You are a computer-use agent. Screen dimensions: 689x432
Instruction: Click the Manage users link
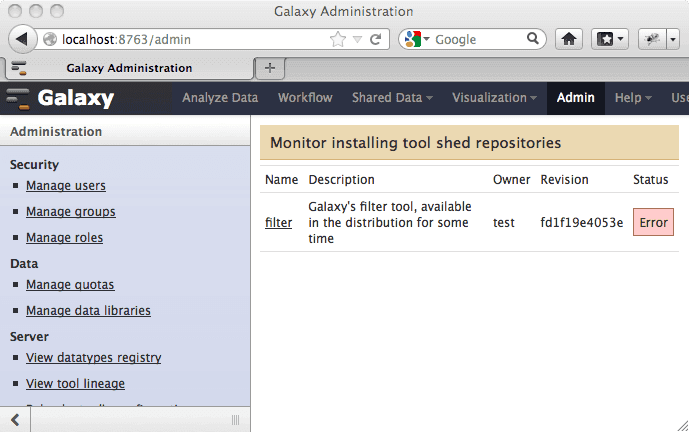pos(66,186)
